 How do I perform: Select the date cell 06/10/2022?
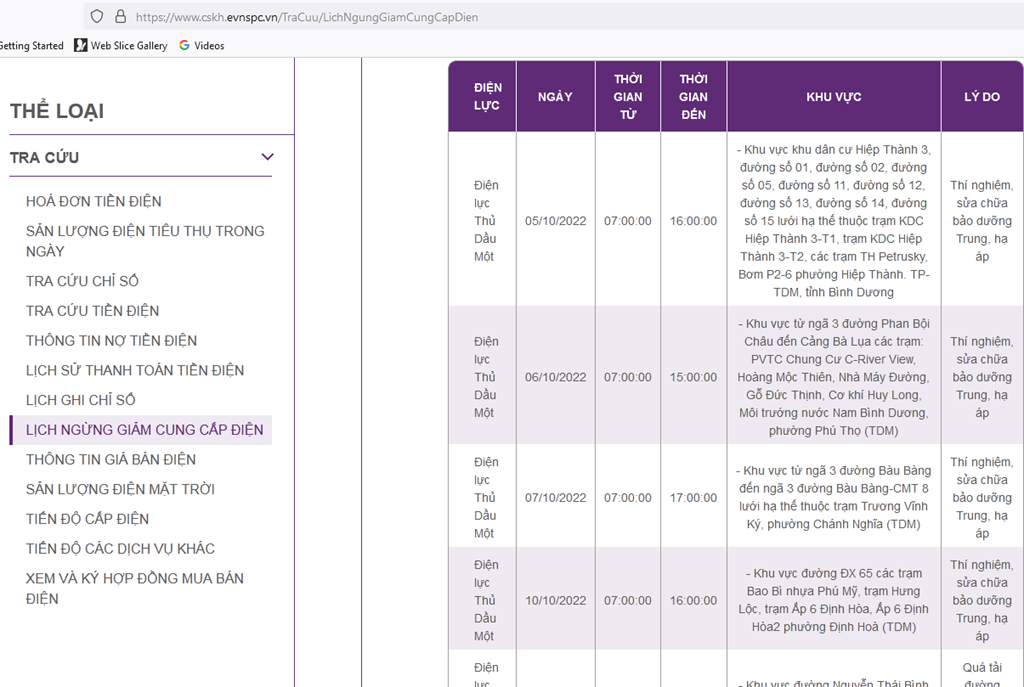pyautogui.click(x=556, y=377)
